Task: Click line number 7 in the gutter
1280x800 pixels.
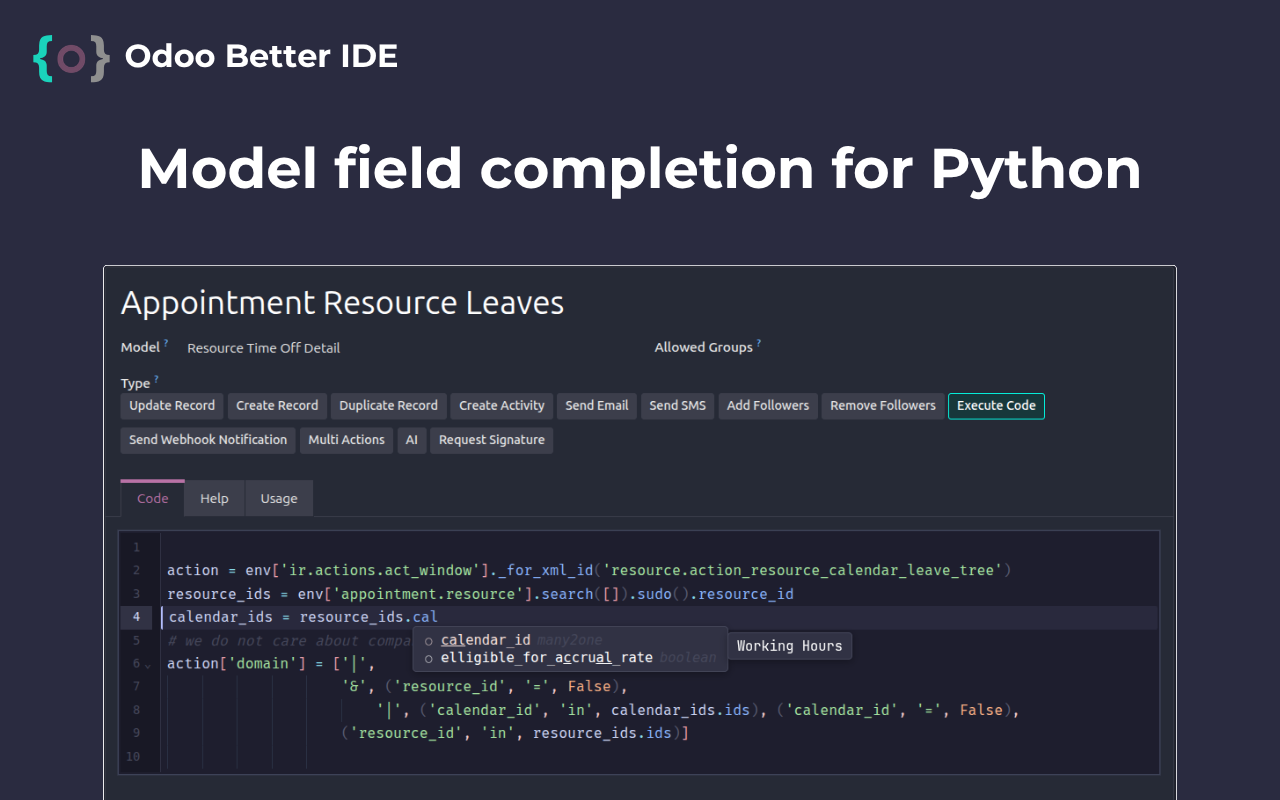Action: pos(136,687)
